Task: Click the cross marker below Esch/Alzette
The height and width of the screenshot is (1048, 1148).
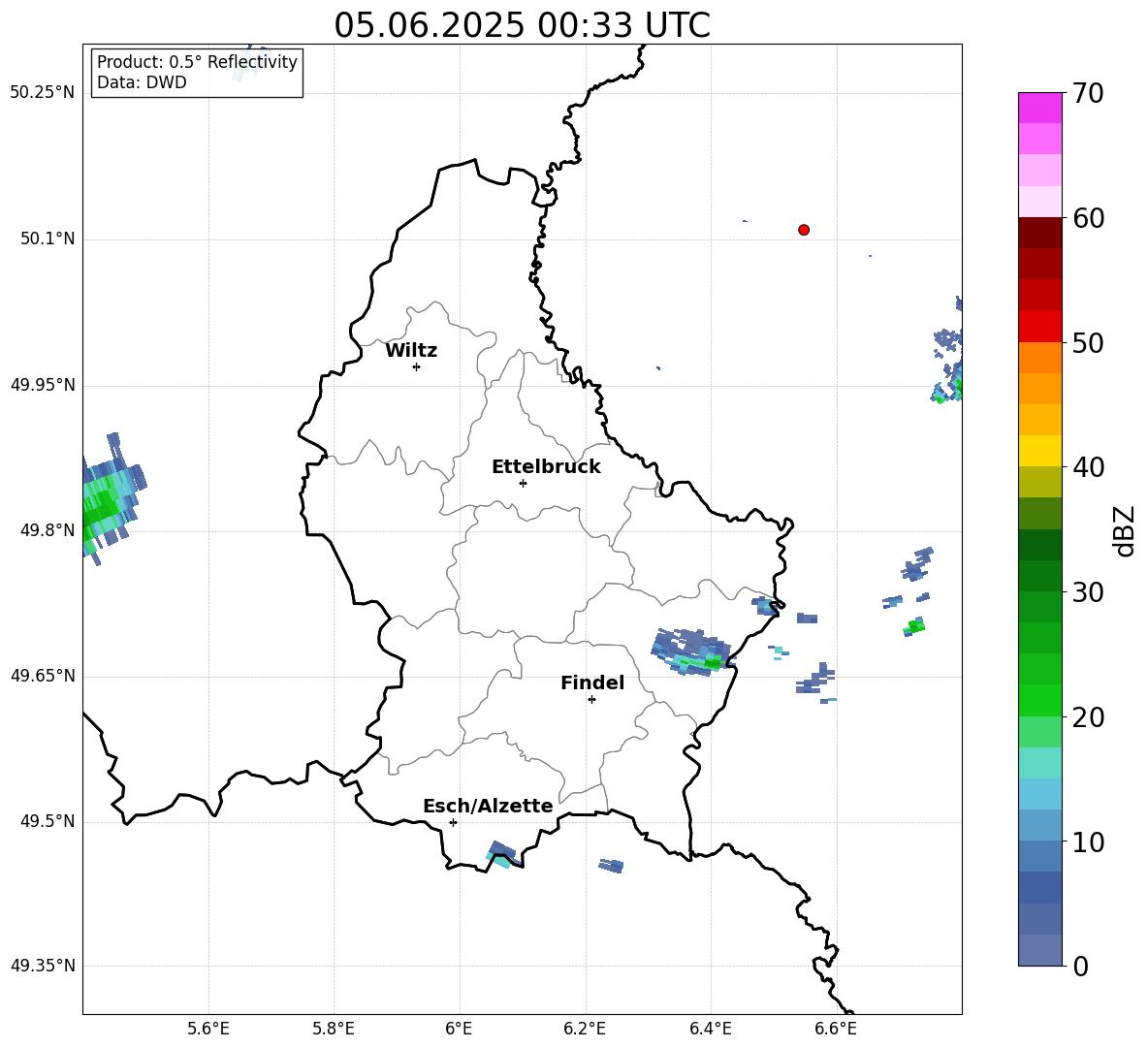Action: tap(453, 822)
